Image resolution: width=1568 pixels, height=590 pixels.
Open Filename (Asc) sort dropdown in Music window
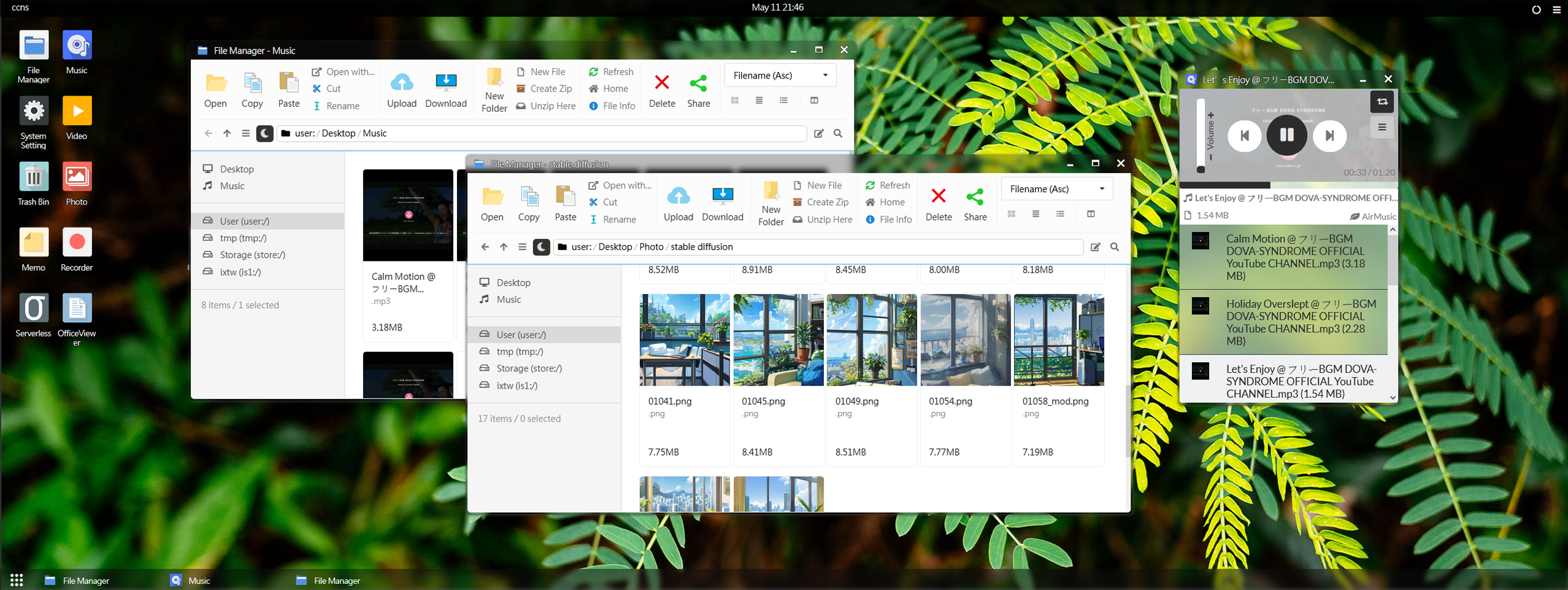click(780, 76)
